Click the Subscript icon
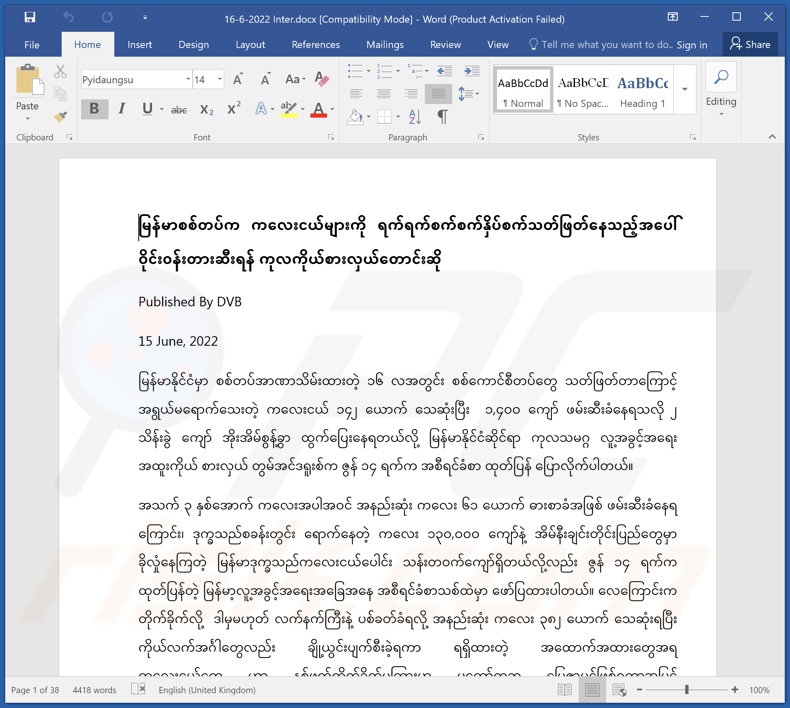This screenshot has height=708, width=790. pos(207,110)
